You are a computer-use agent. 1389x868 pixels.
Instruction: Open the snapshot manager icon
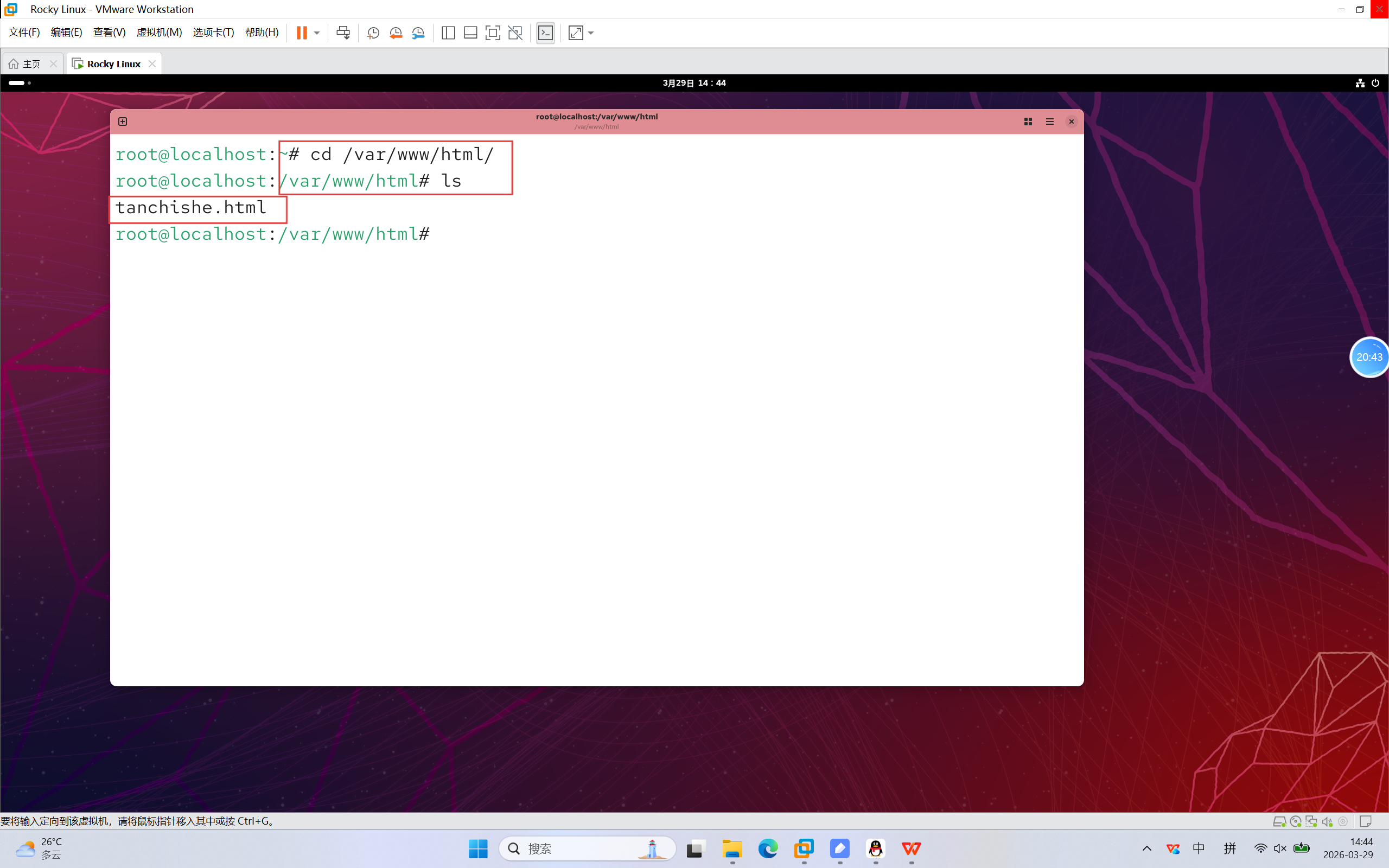click(x=418, y=33)
